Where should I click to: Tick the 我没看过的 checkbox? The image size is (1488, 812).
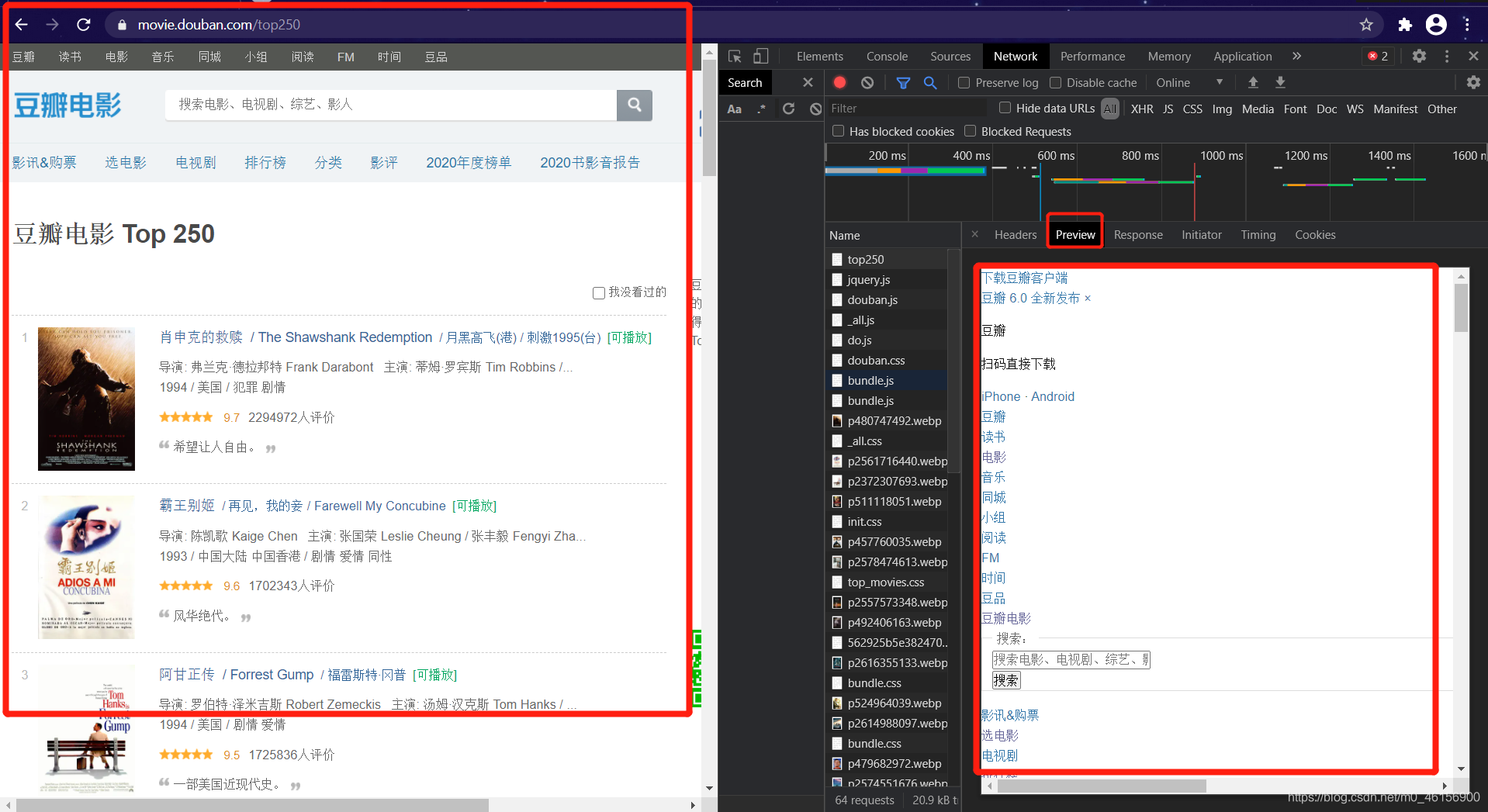click(599, 292)
